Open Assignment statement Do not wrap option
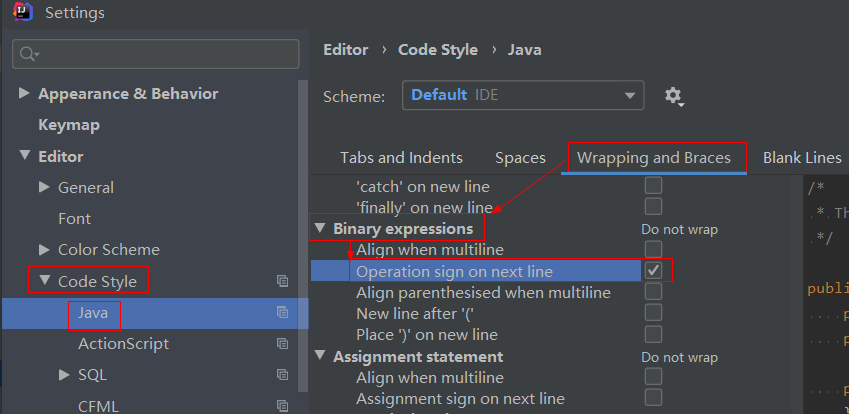Screen dimensions: 849x414 (680, 358)
